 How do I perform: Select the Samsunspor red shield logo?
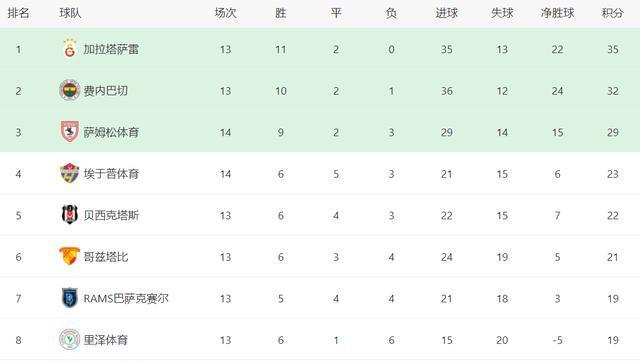coord(70,131)
